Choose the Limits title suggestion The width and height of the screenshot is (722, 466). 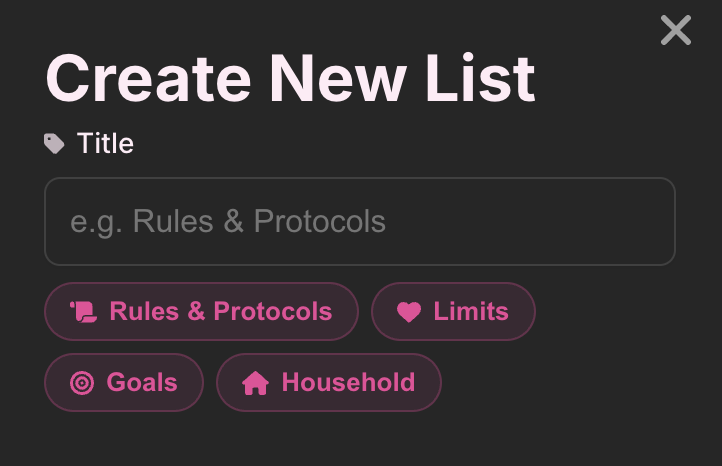tap(453, 312)
